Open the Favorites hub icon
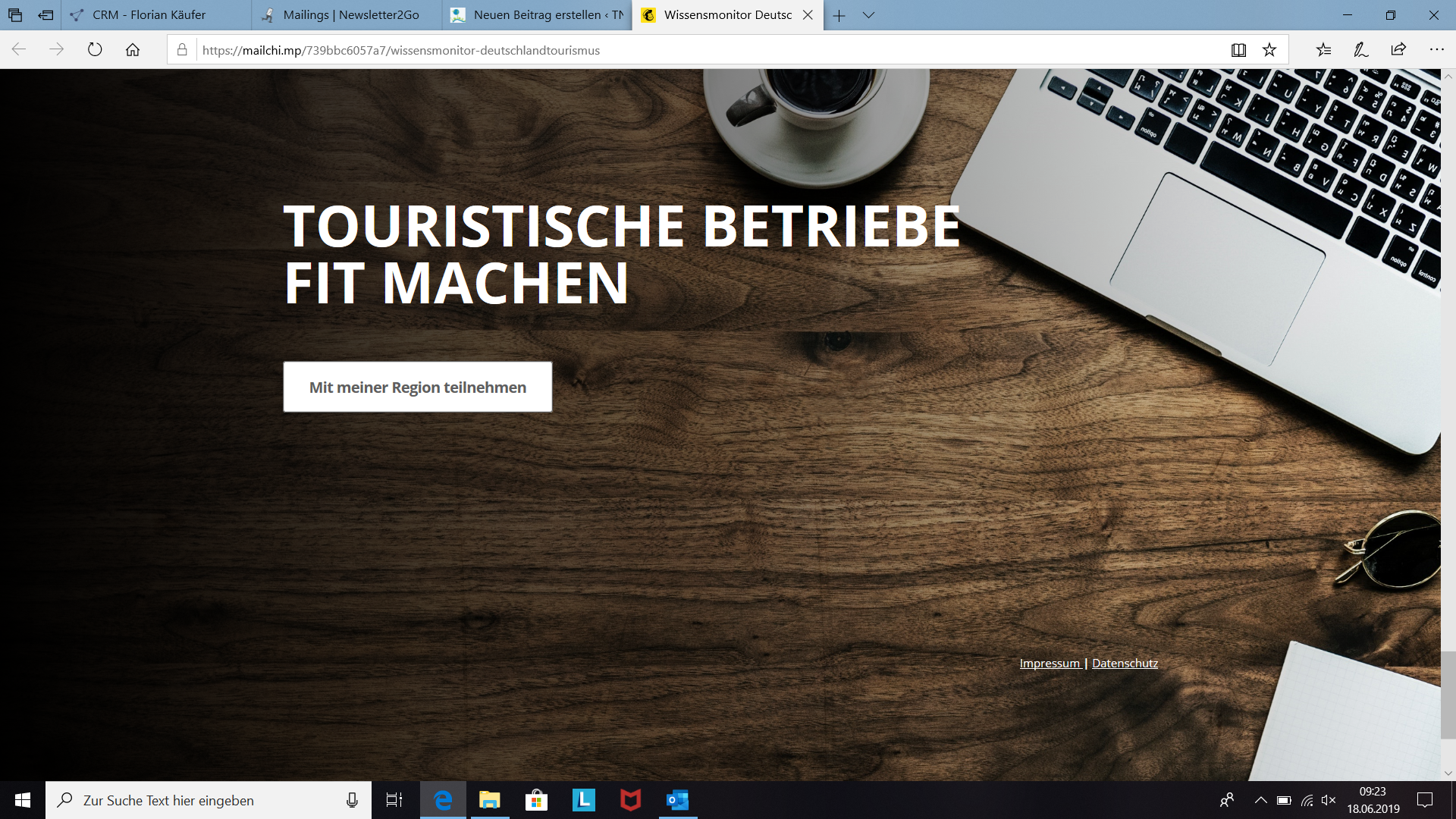Image resolution: width=1456 pixels, height=819 pixels. [x=1323, y=50]
